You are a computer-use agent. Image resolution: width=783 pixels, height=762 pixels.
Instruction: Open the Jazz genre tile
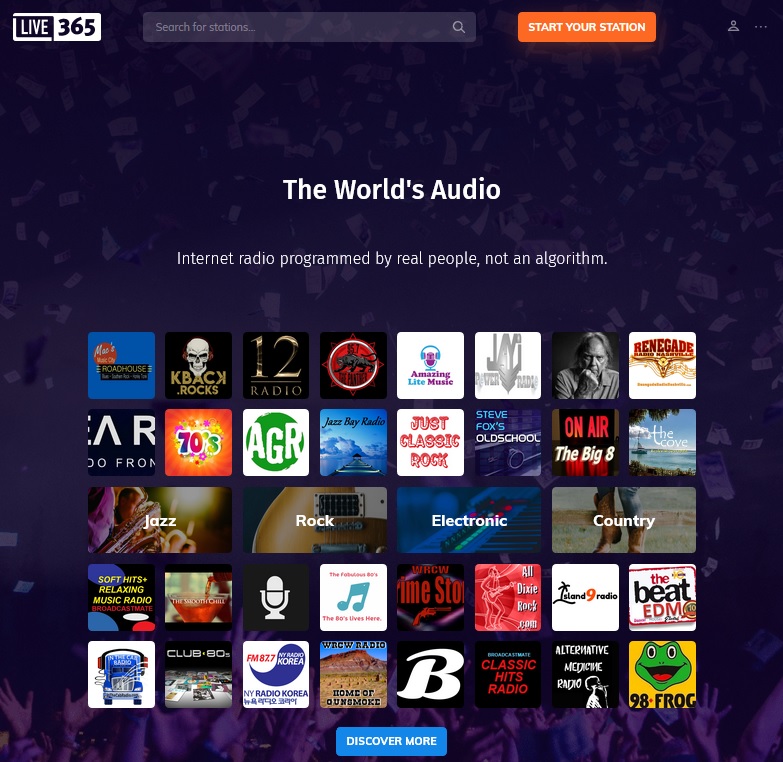point(160,520)
